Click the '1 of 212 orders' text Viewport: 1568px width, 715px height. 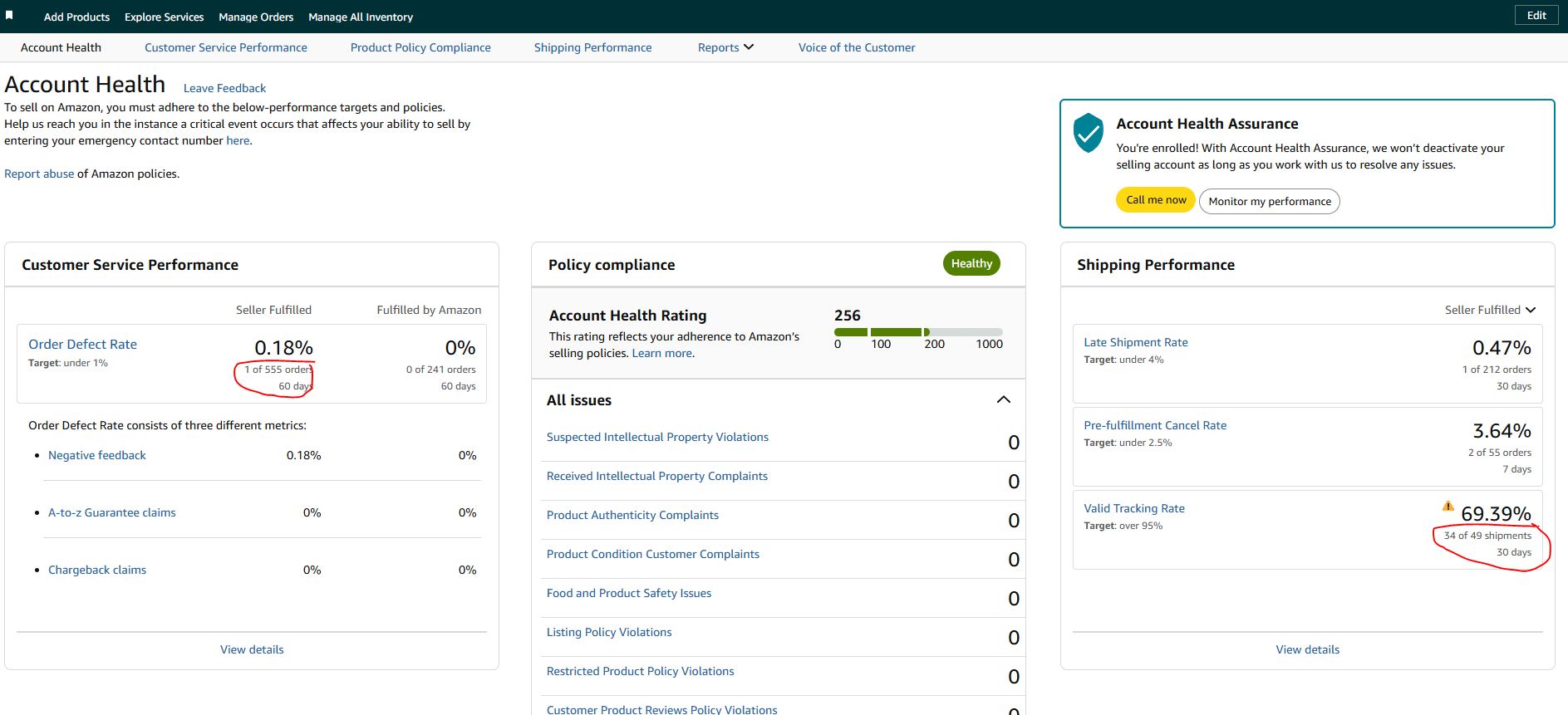[1497, 370]
